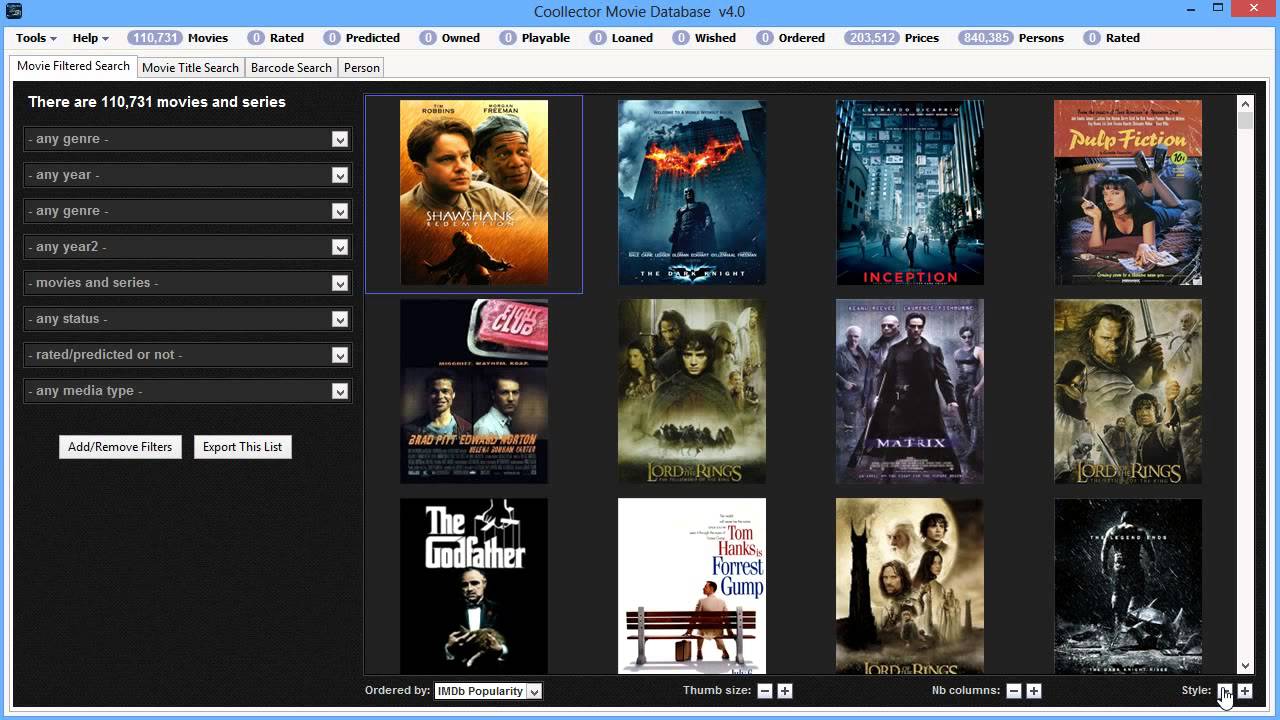Open the Tools menu

(x=35, y=38)
